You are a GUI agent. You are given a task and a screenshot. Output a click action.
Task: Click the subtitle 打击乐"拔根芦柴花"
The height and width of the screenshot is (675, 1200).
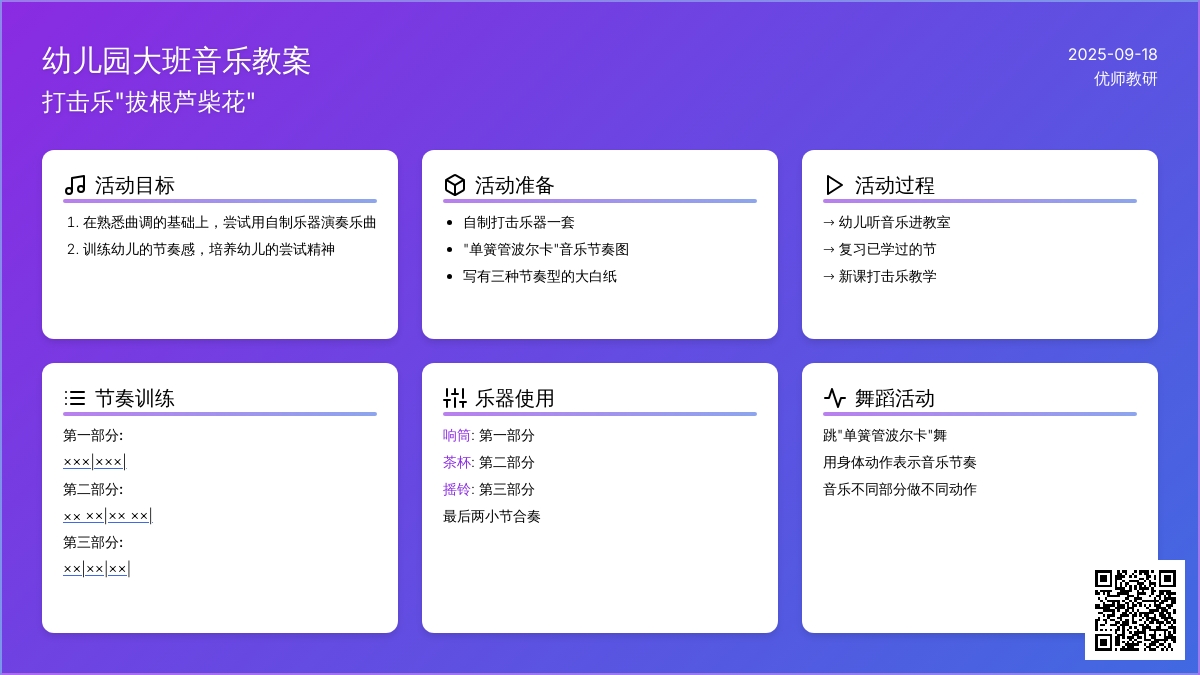(149, 102)
